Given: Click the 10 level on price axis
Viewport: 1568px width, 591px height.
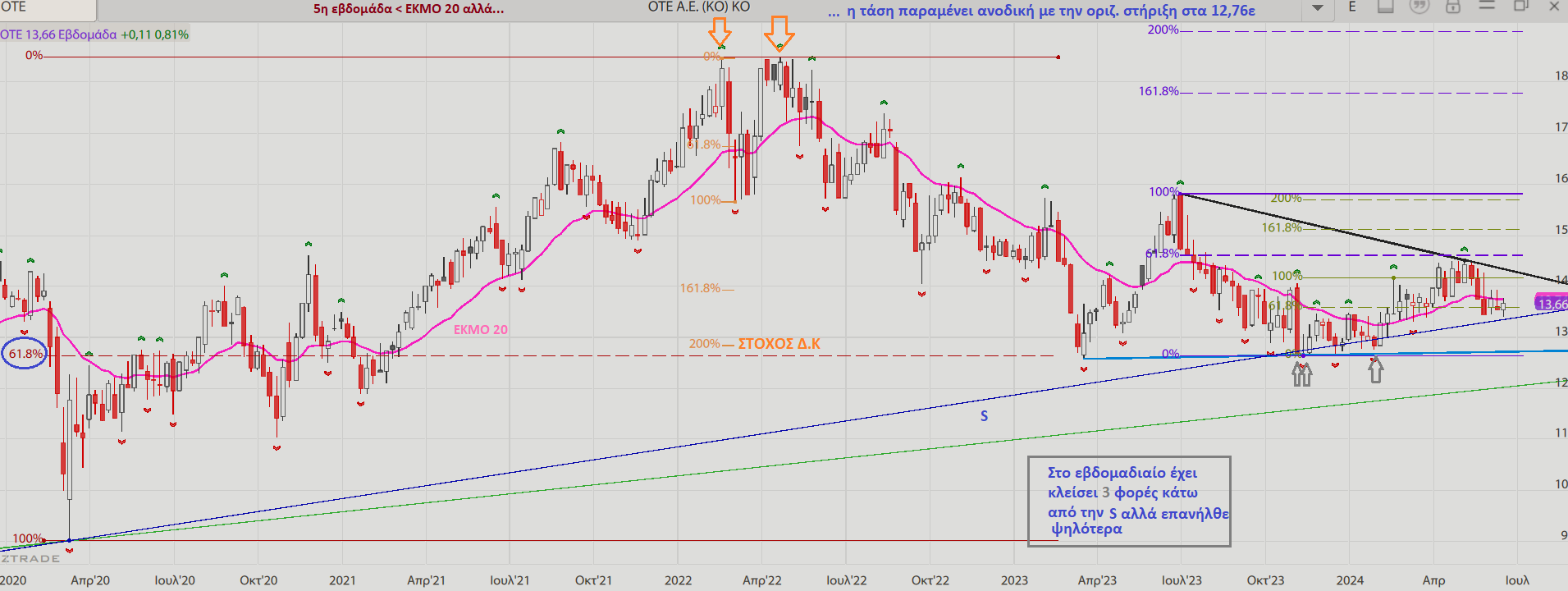Looking at the screenshot, I should click(1561, 483).
